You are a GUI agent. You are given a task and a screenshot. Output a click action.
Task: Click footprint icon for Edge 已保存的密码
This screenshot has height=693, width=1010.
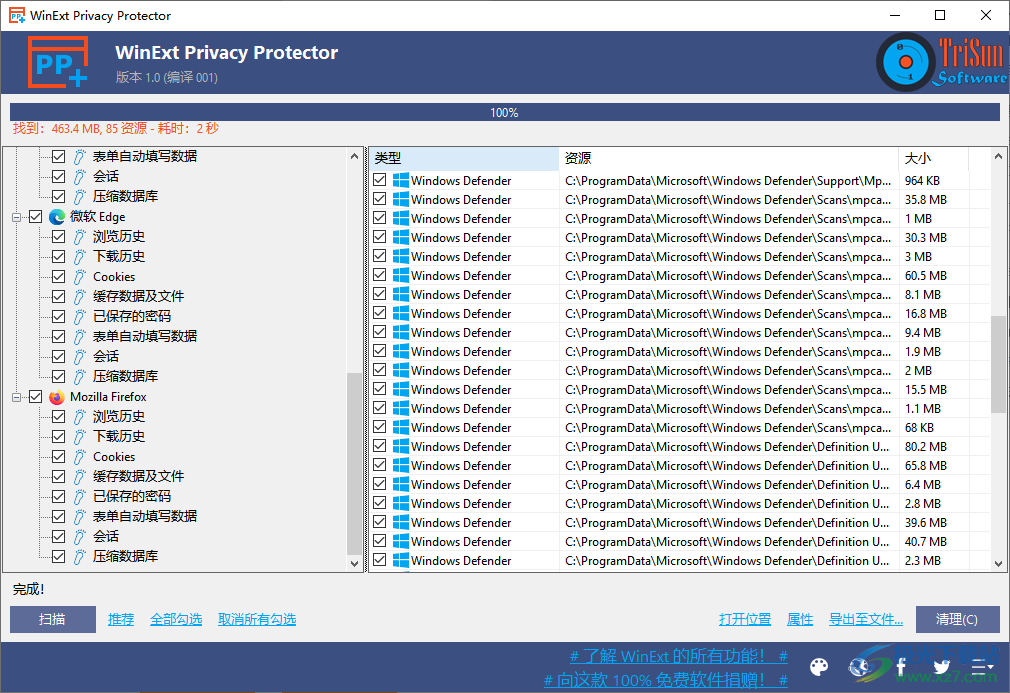point(79,317)
